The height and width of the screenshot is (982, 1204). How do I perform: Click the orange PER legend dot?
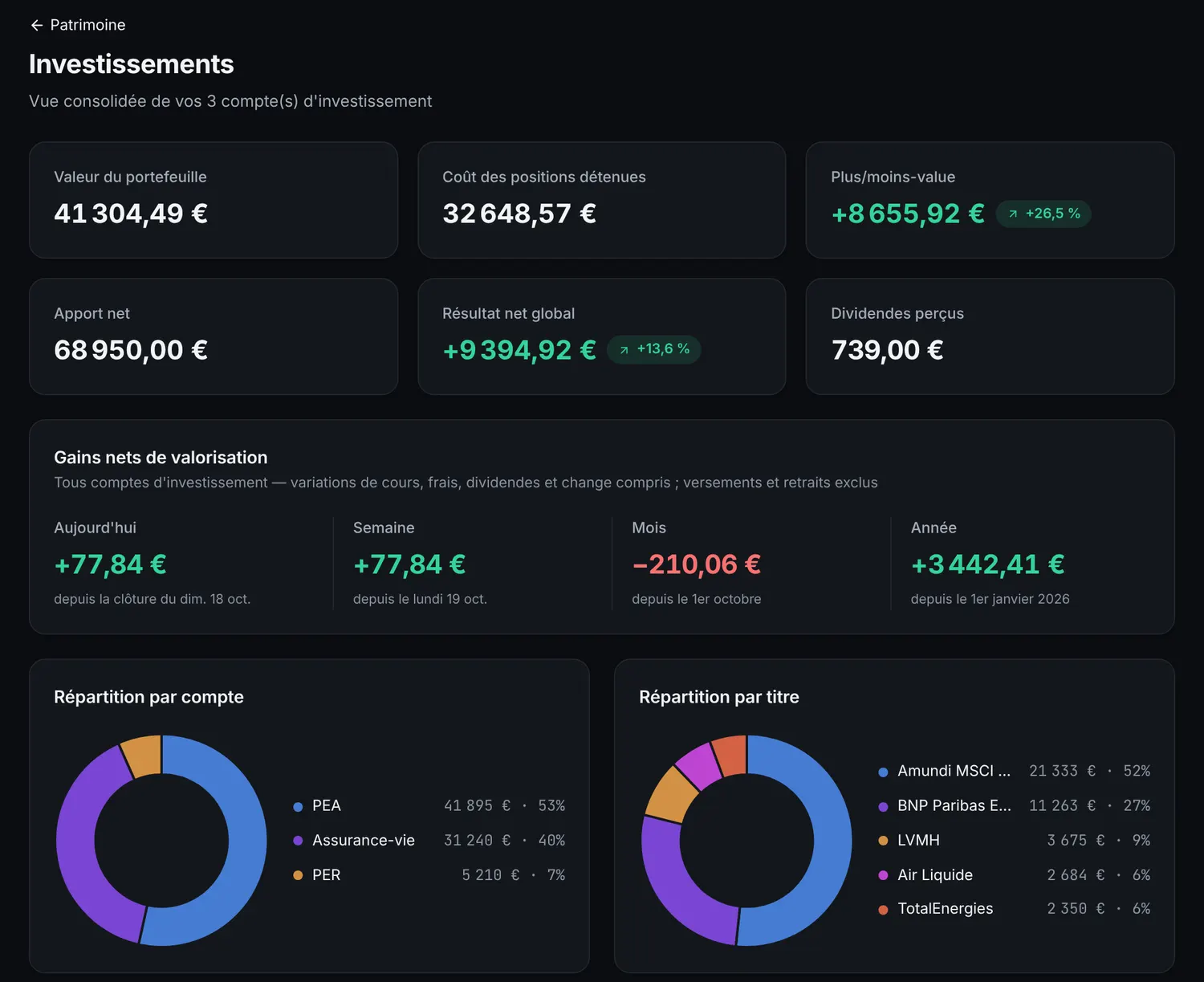click(x=298, y=875)
